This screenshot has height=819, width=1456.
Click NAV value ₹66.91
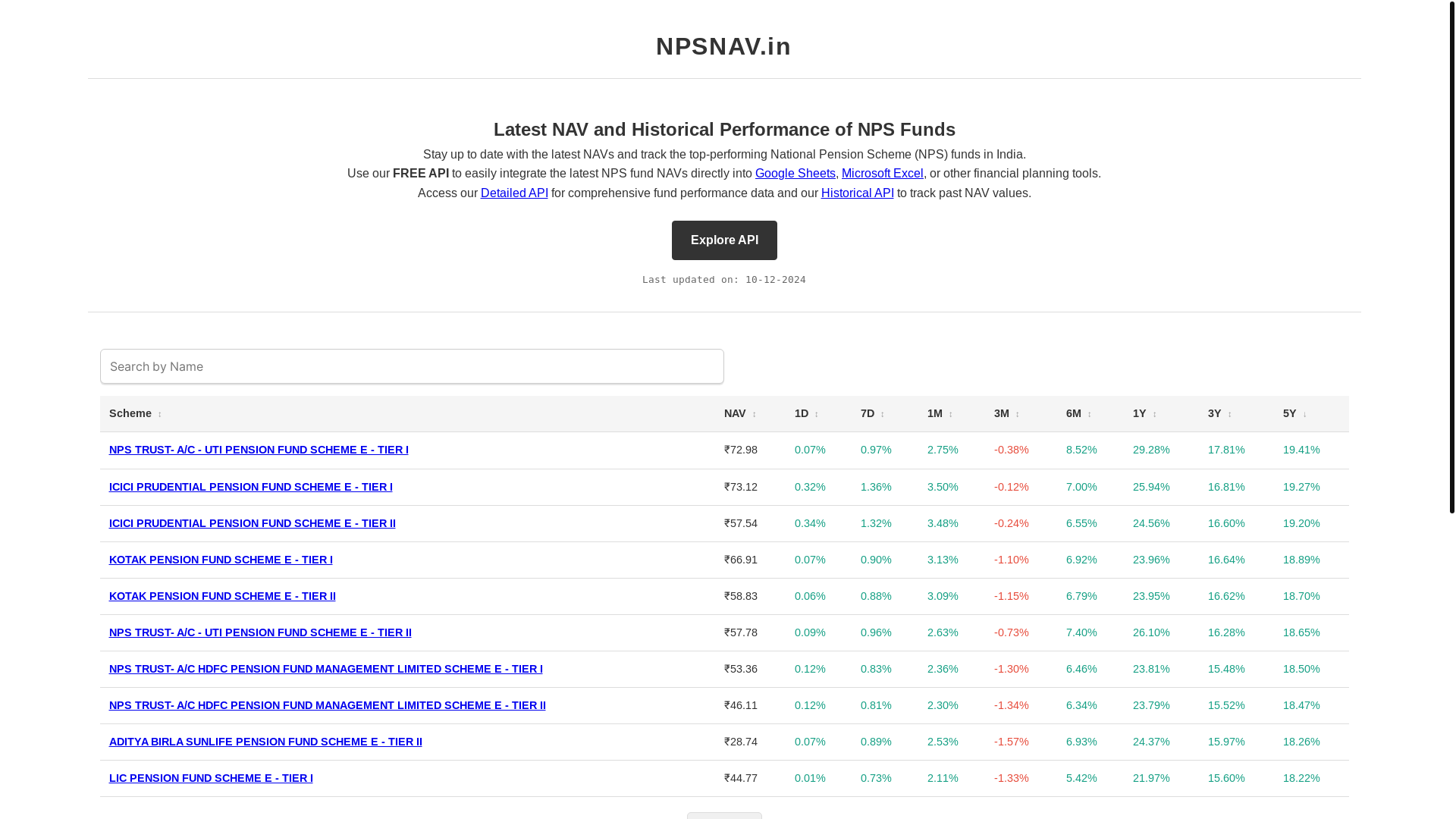click(x=740, y=560)
